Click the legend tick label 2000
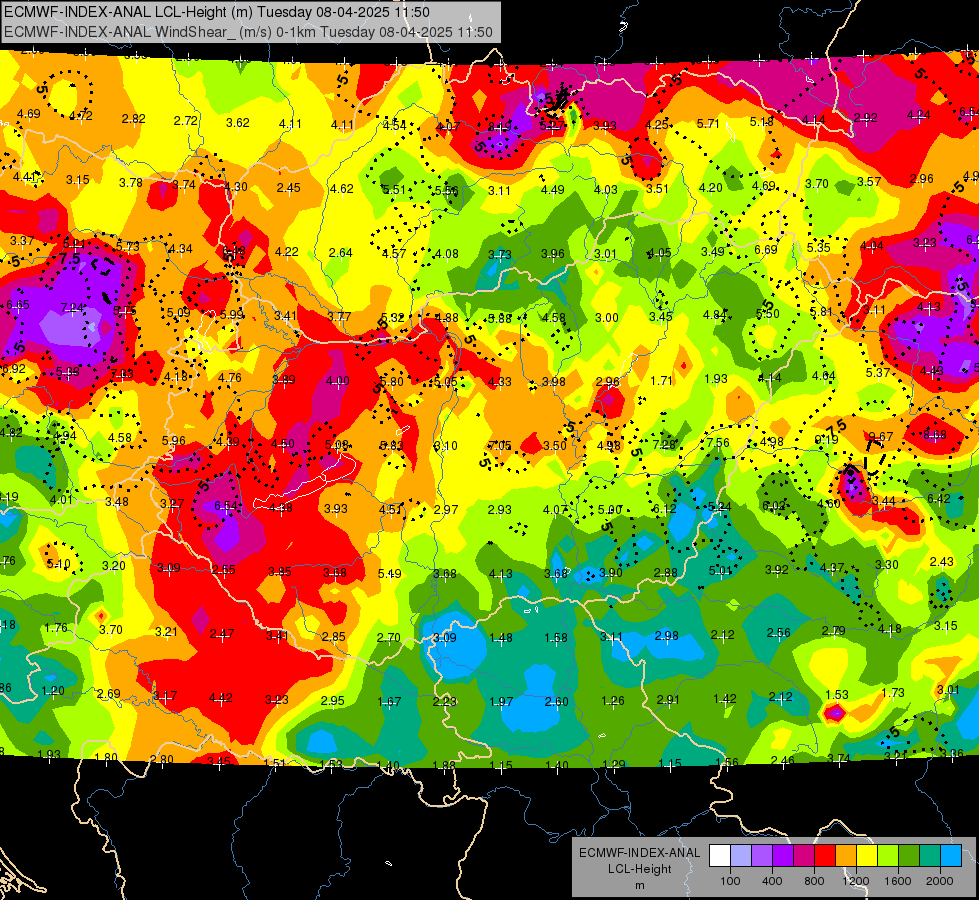 pos(940,881)
